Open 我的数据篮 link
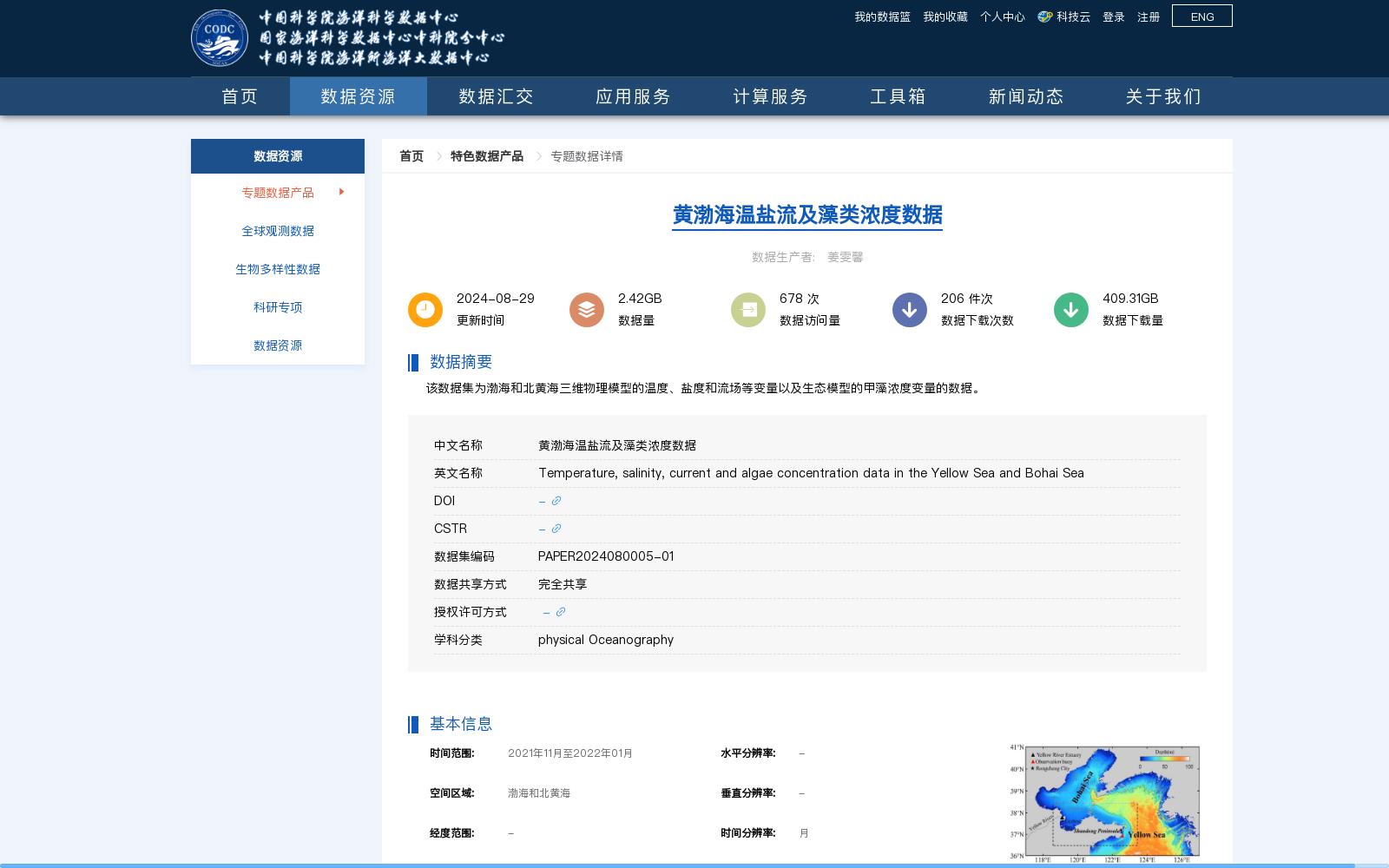The image size is (1389, 868). [x=882, y=17]
